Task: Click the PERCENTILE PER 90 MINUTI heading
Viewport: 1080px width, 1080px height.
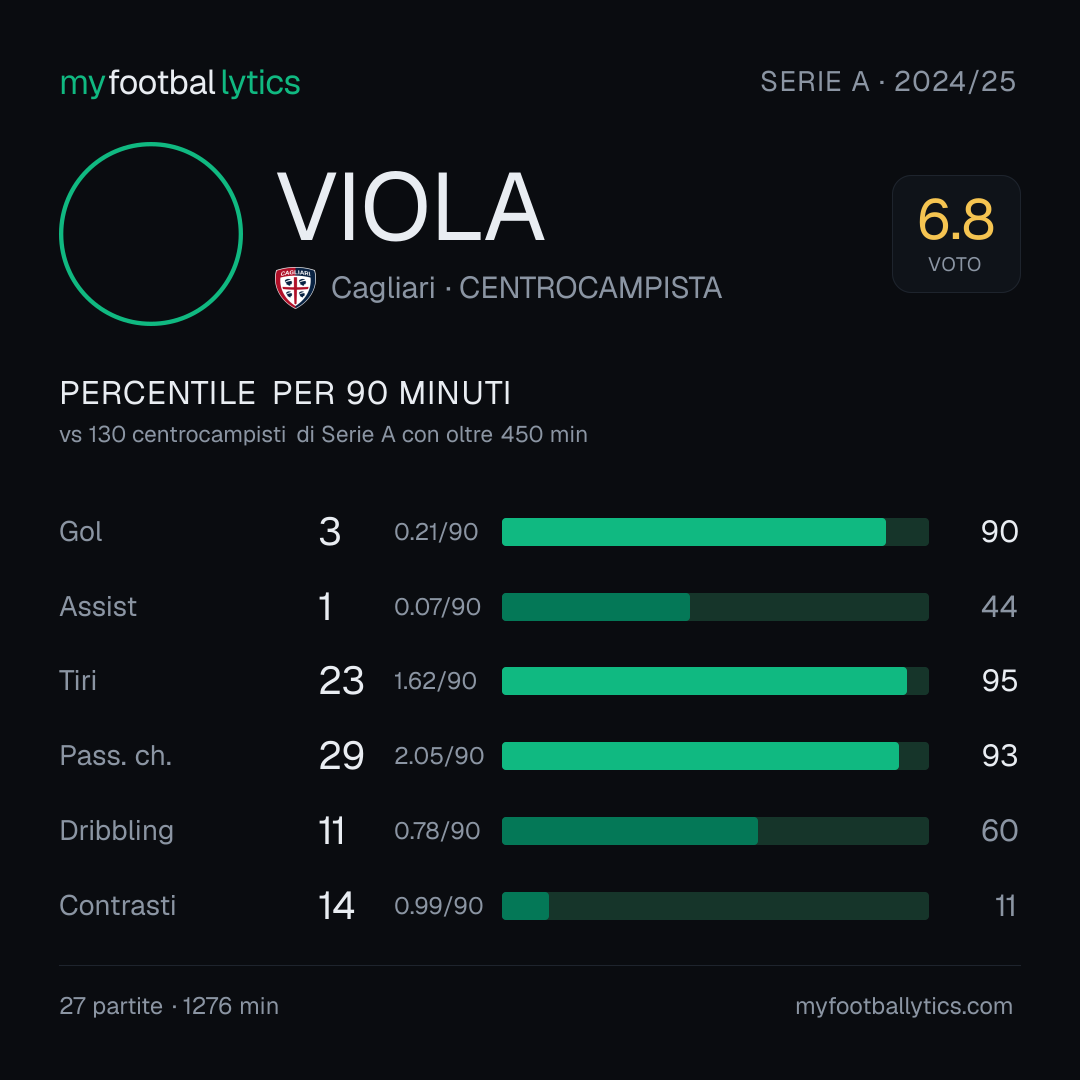Action: [285, 393]
